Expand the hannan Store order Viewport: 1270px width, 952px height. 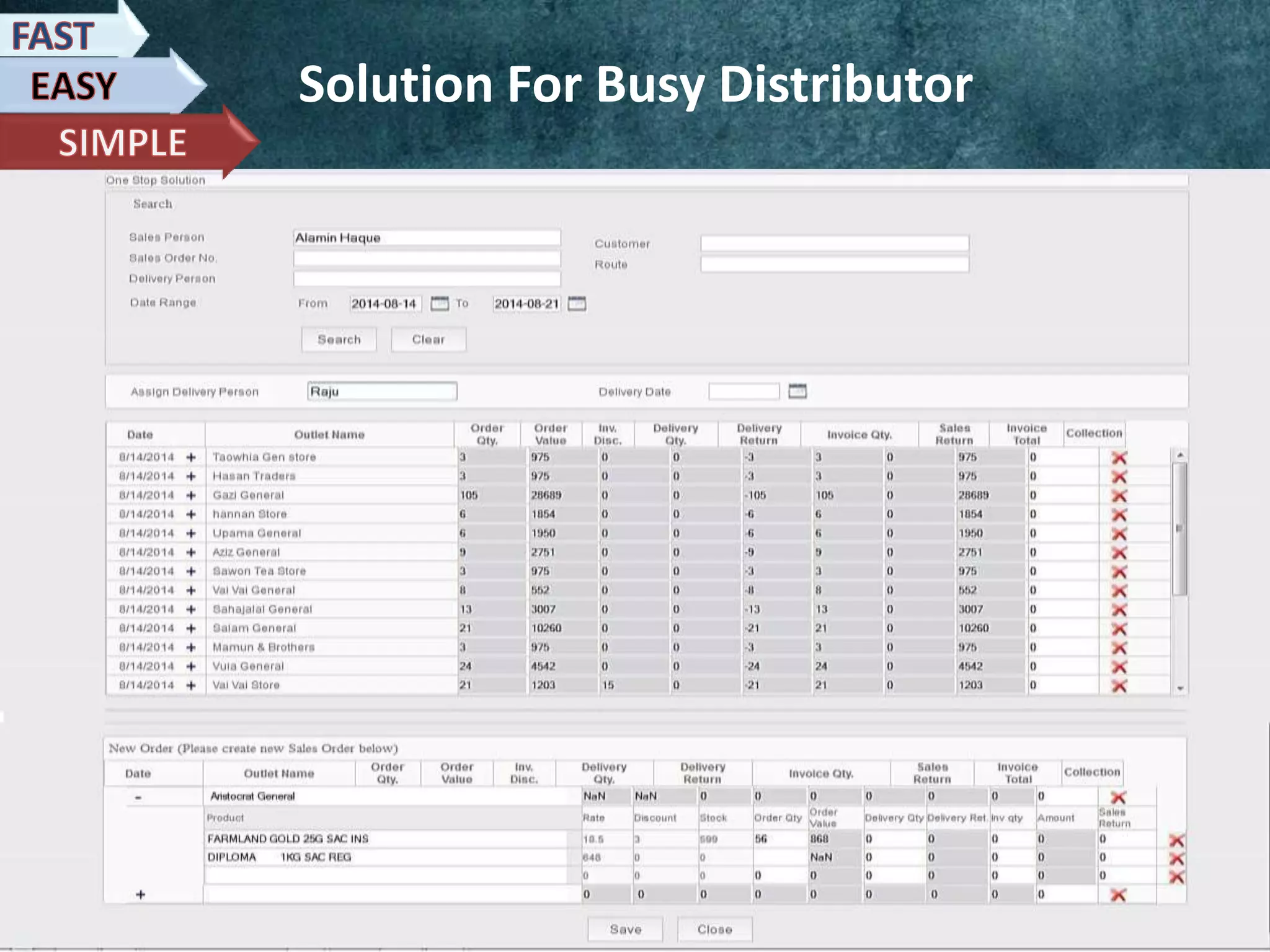pos(191,514)
